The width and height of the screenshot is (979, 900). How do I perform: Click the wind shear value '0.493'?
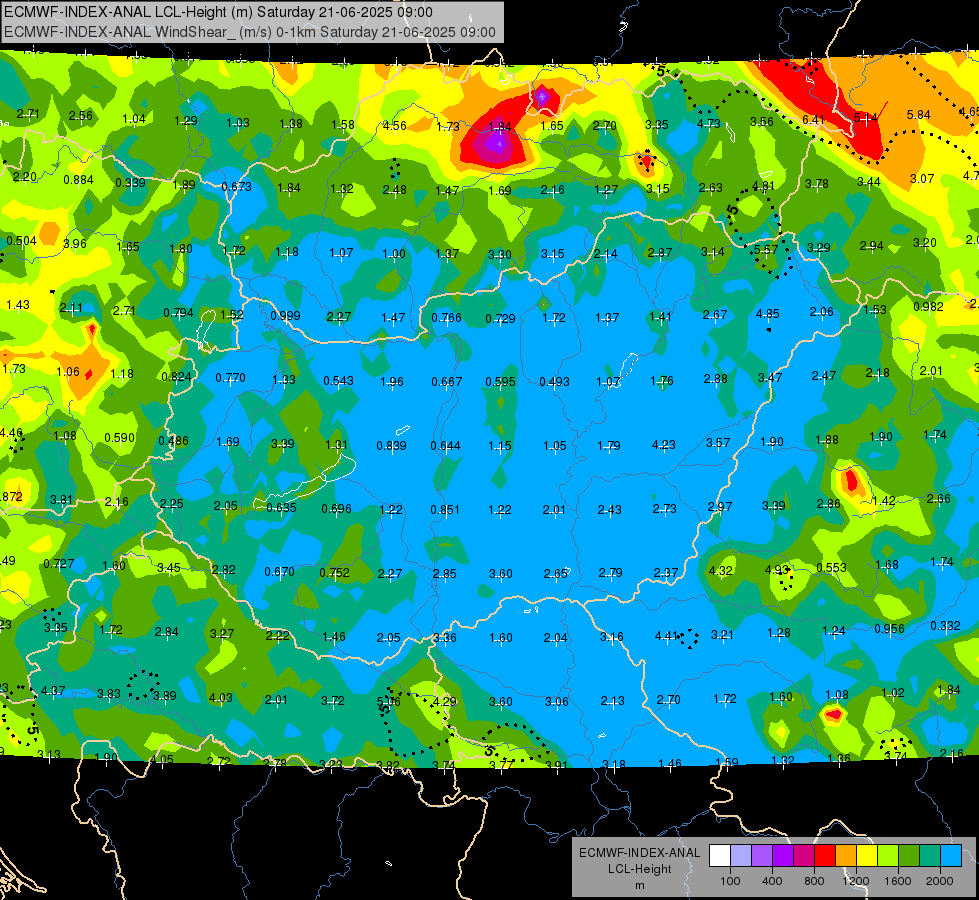(x=554, y=382)
